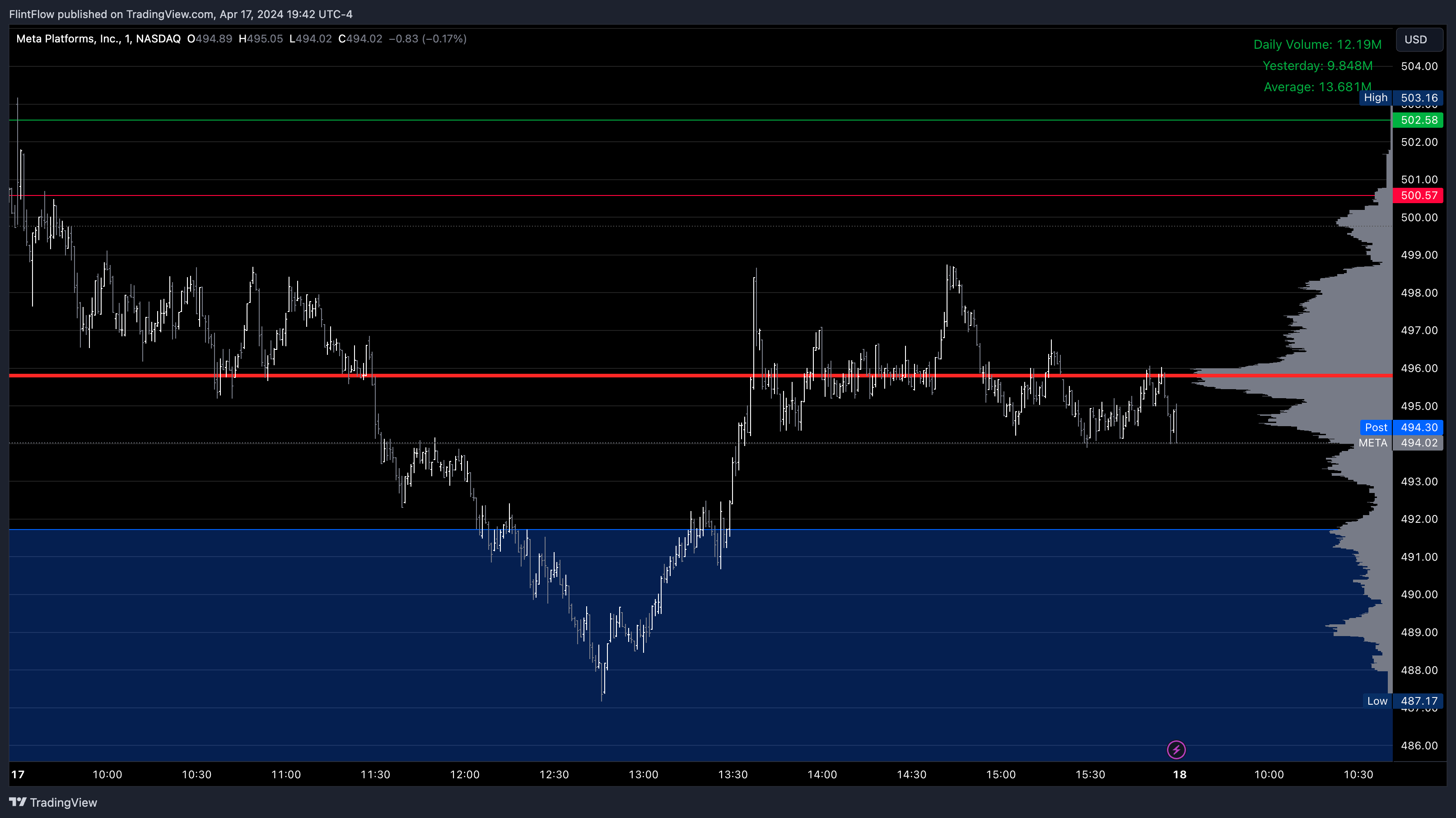Click the 15:30 time axis label
This screenshot has height=818, width=1456.
1090,775
